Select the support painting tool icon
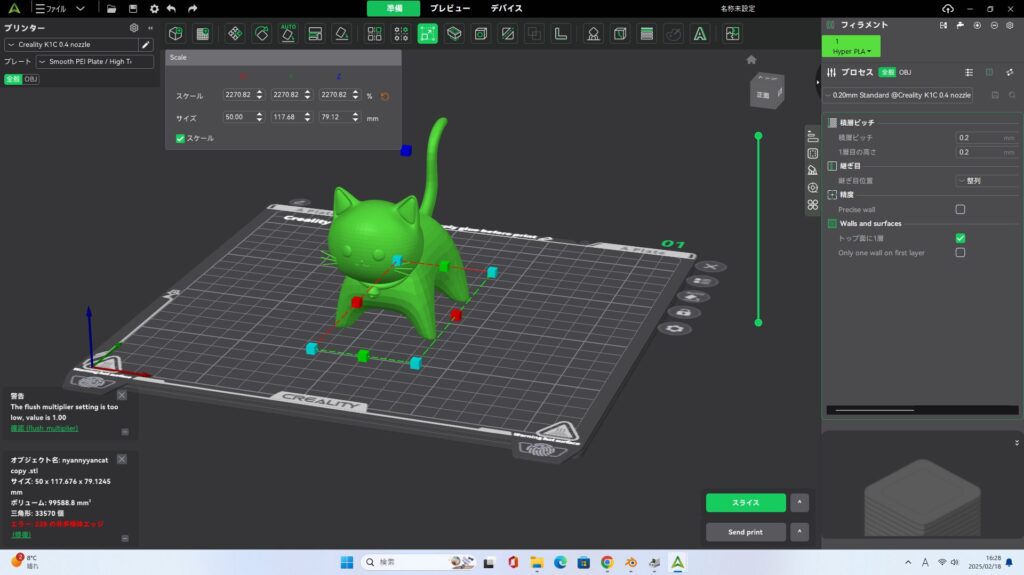Image resolution: width=1024 pixels, height=575 pixels. coord(593,33)
